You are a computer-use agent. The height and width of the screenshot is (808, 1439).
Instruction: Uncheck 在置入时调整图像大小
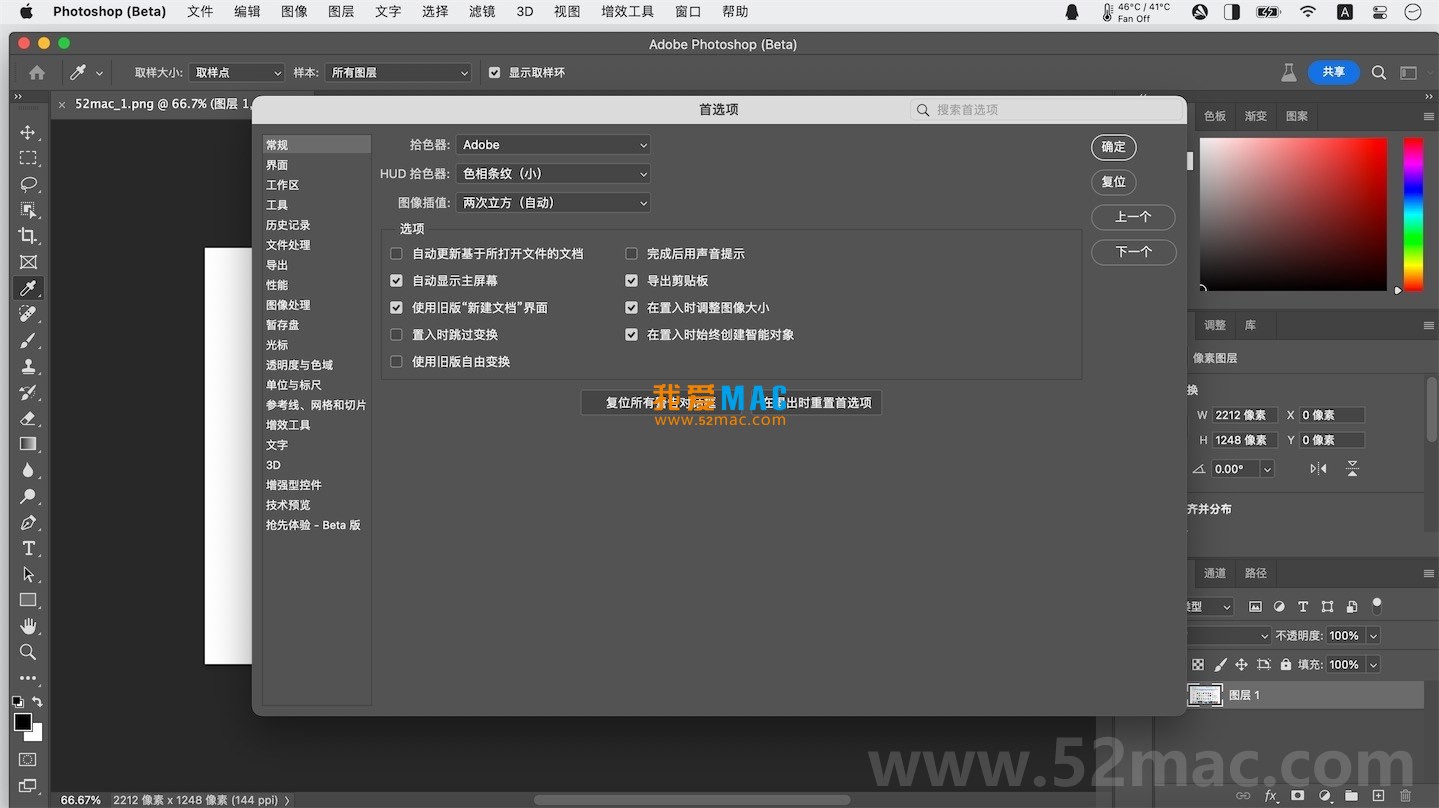coord(631,308)
